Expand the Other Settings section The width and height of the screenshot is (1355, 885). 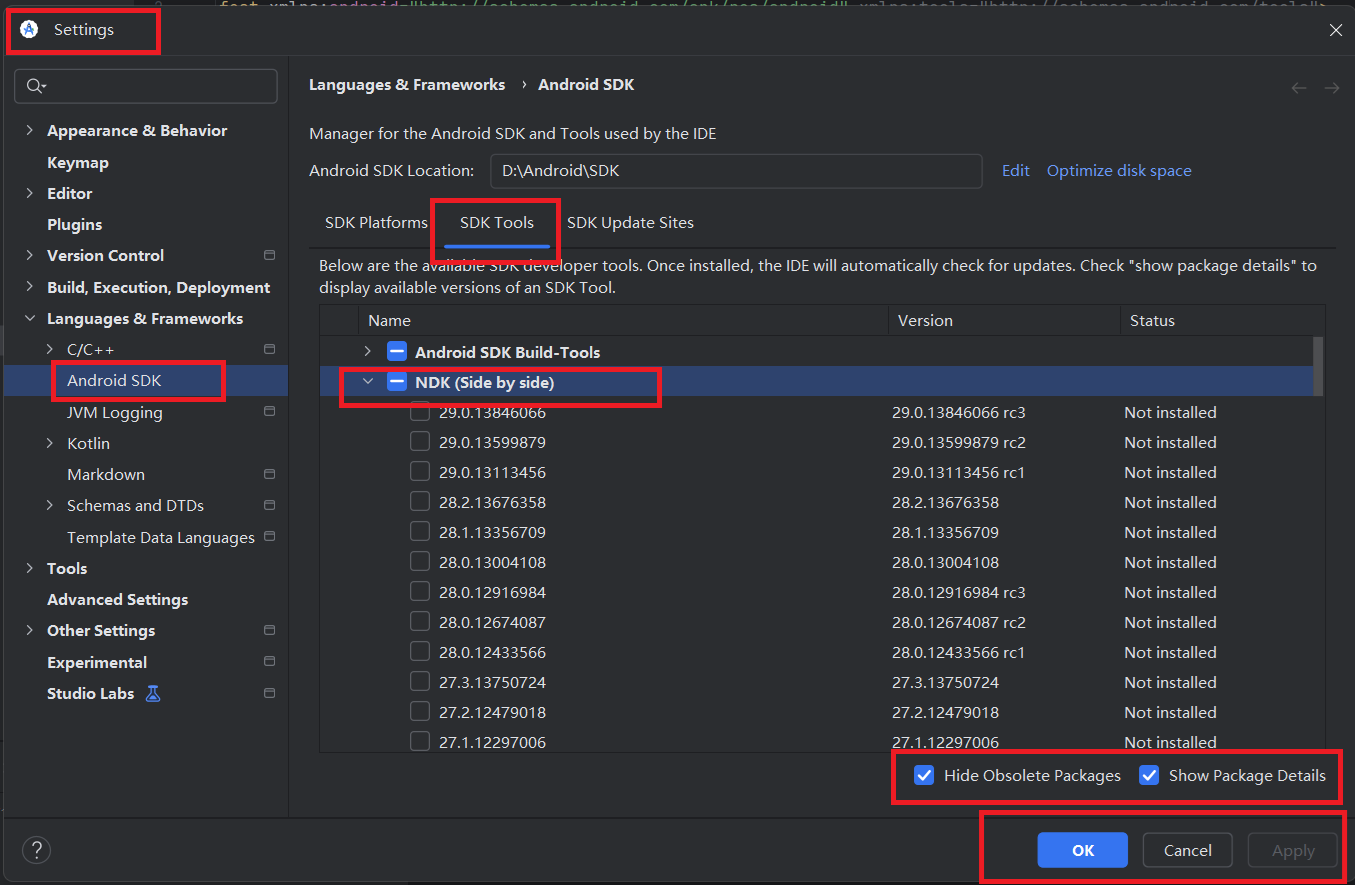(29, 630)
